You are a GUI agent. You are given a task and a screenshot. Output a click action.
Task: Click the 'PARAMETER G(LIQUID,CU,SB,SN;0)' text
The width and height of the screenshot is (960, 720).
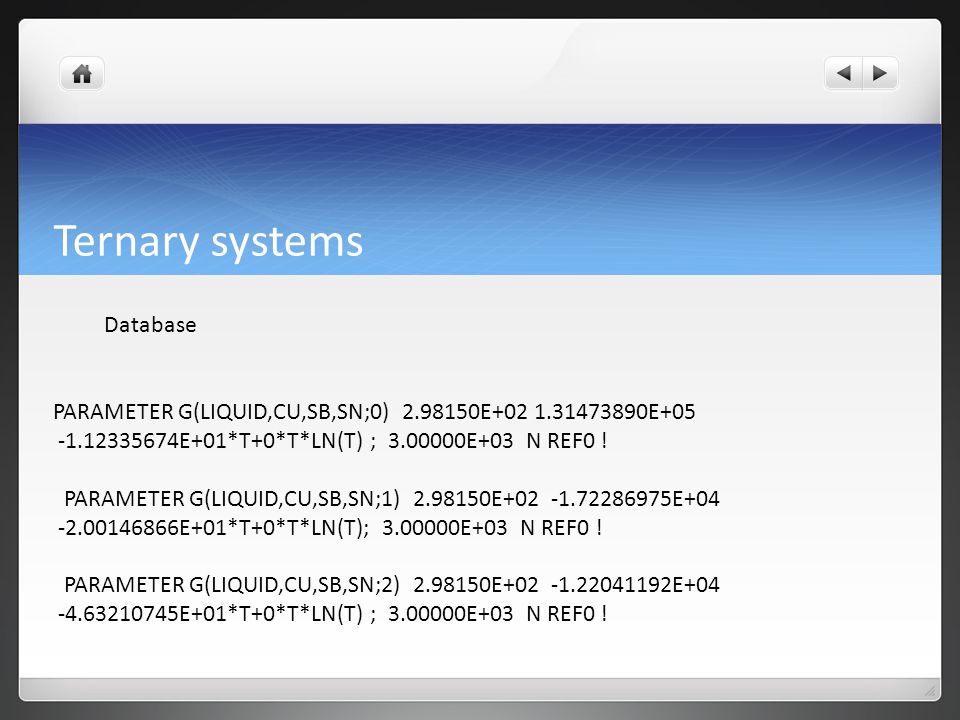(x=221, y=412)
